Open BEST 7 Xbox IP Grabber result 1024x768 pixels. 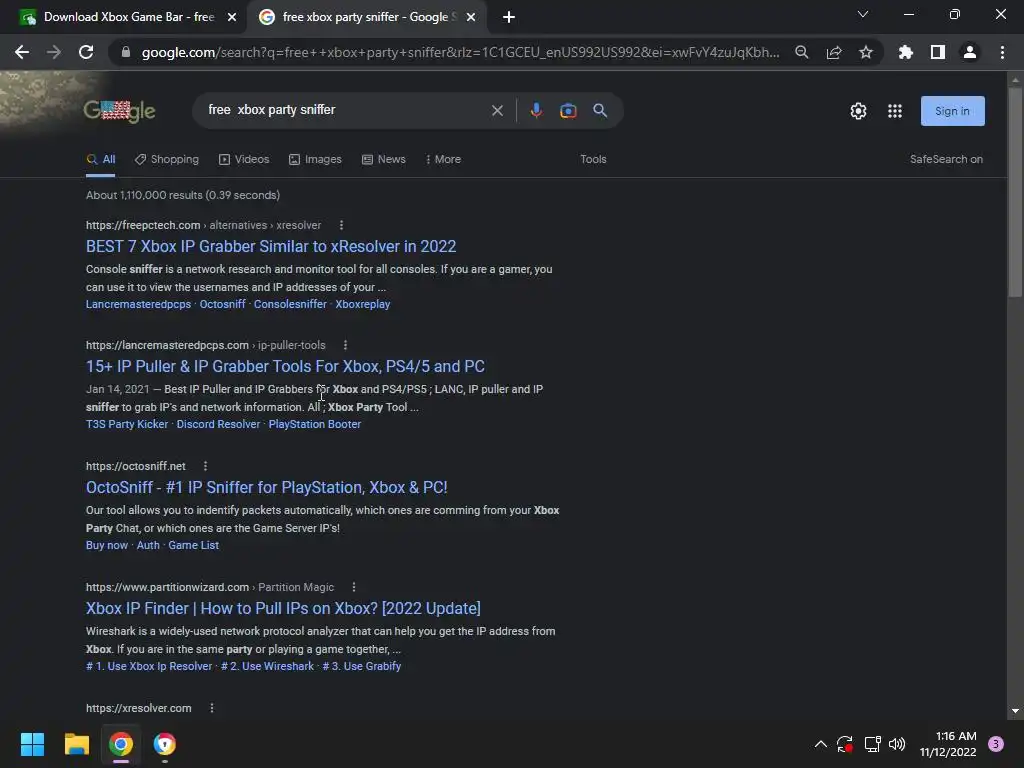coord(271,246)
